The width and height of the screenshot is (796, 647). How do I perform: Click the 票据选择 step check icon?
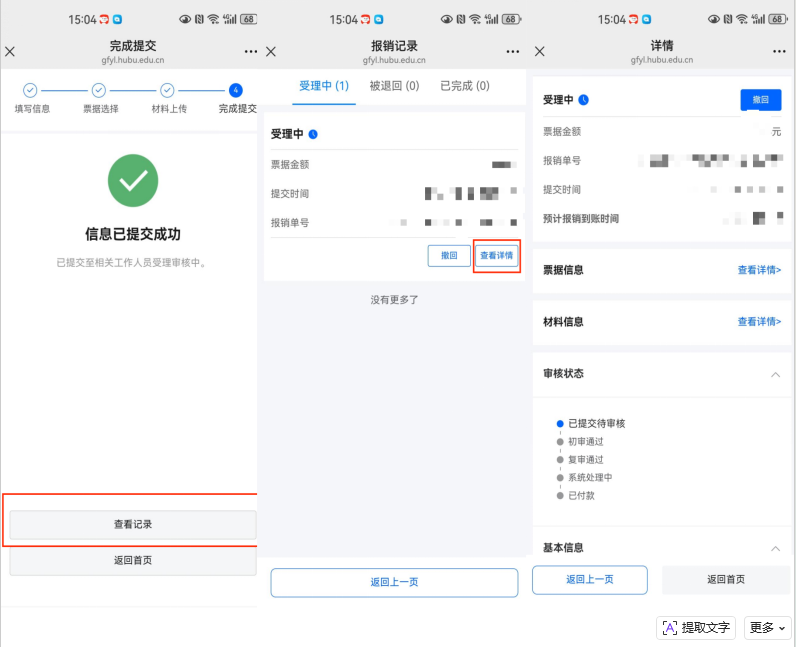pyautogui.click(x=99, y=90)
